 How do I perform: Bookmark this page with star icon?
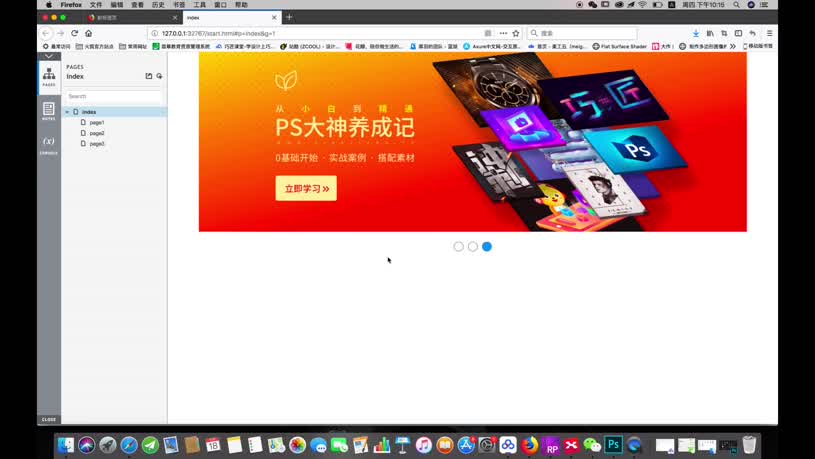516,33
